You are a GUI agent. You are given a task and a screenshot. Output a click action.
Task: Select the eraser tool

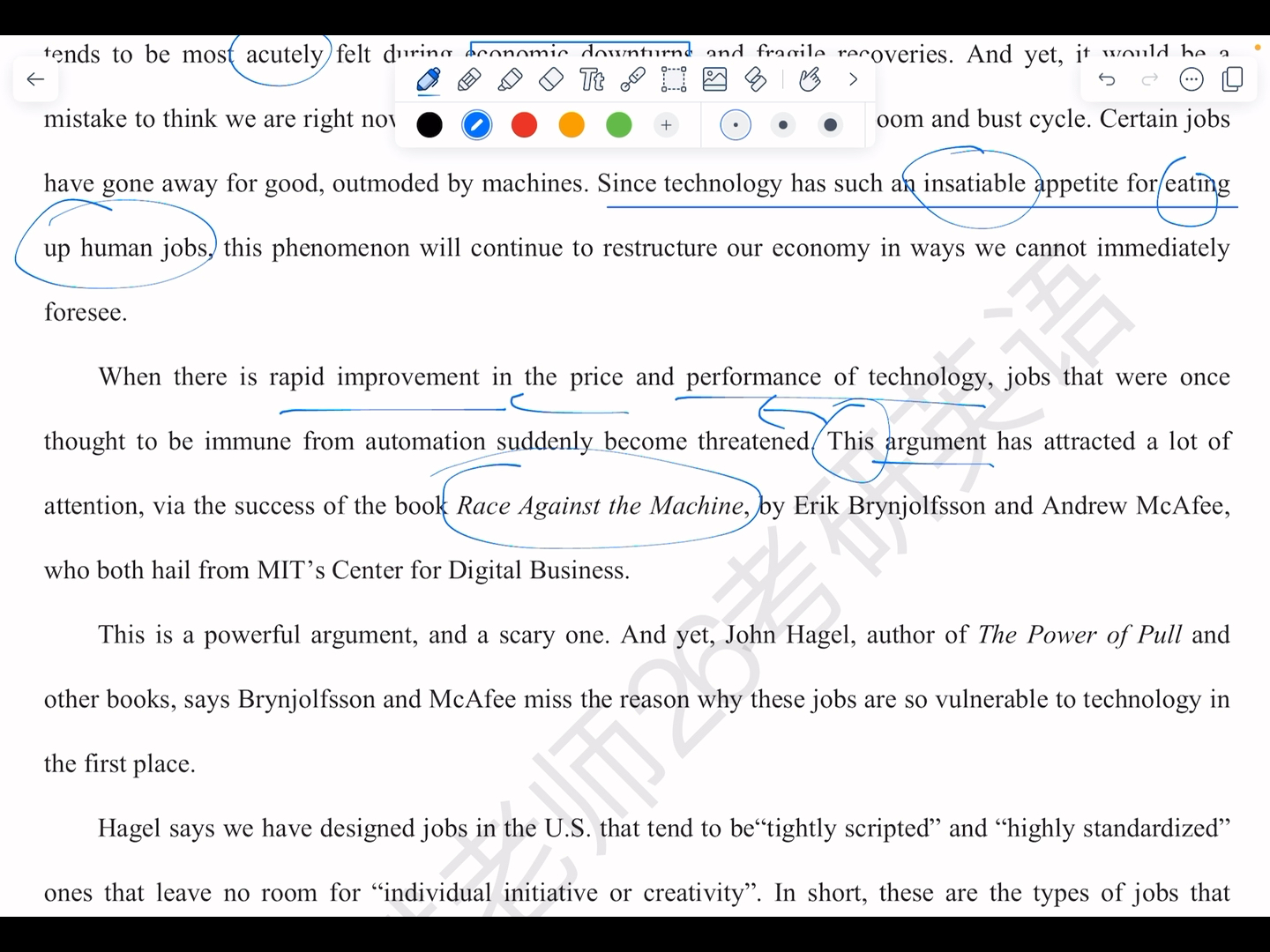pyautogui.click(x=550, y=80)
